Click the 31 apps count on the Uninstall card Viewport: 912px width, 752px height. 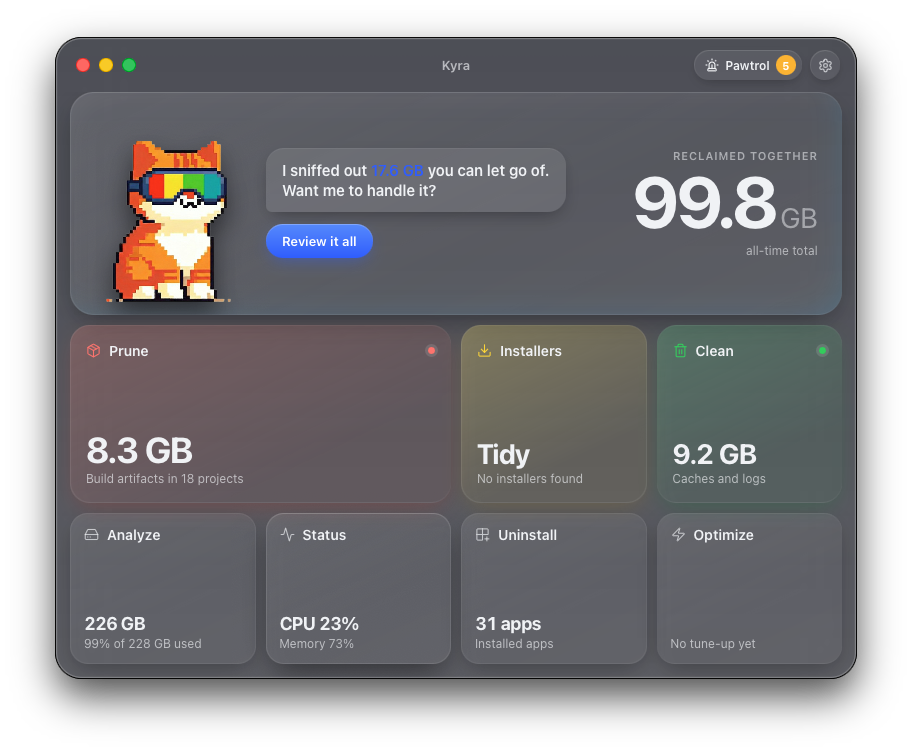(508, 624)
